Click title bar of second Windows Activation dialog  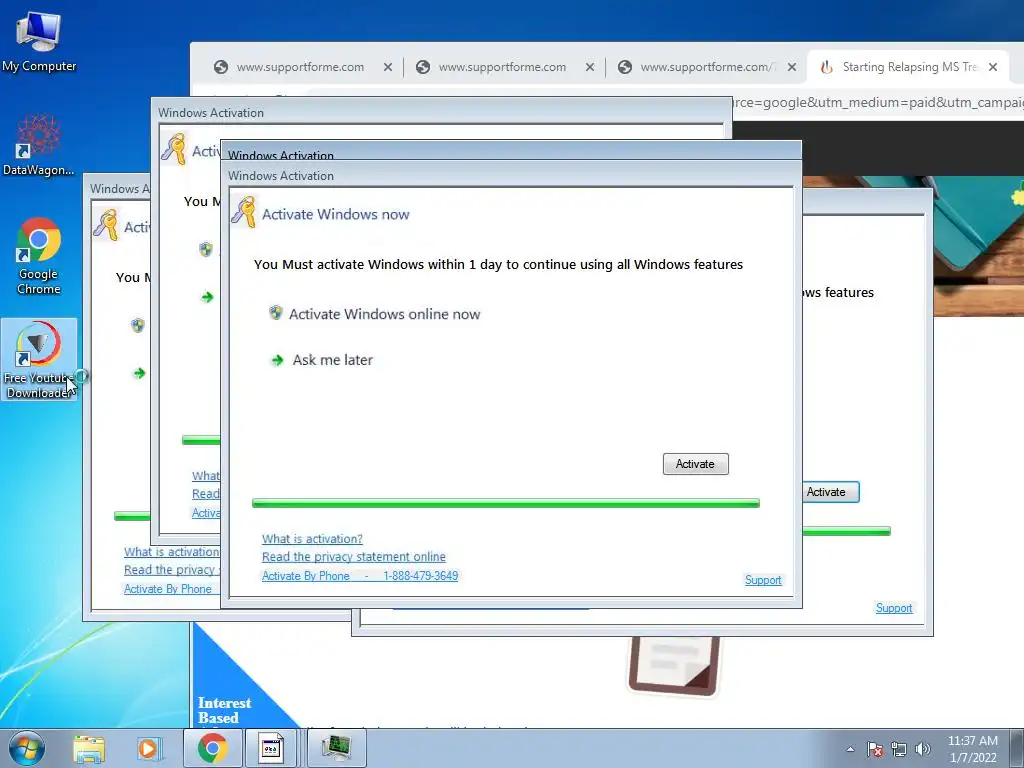441,112
